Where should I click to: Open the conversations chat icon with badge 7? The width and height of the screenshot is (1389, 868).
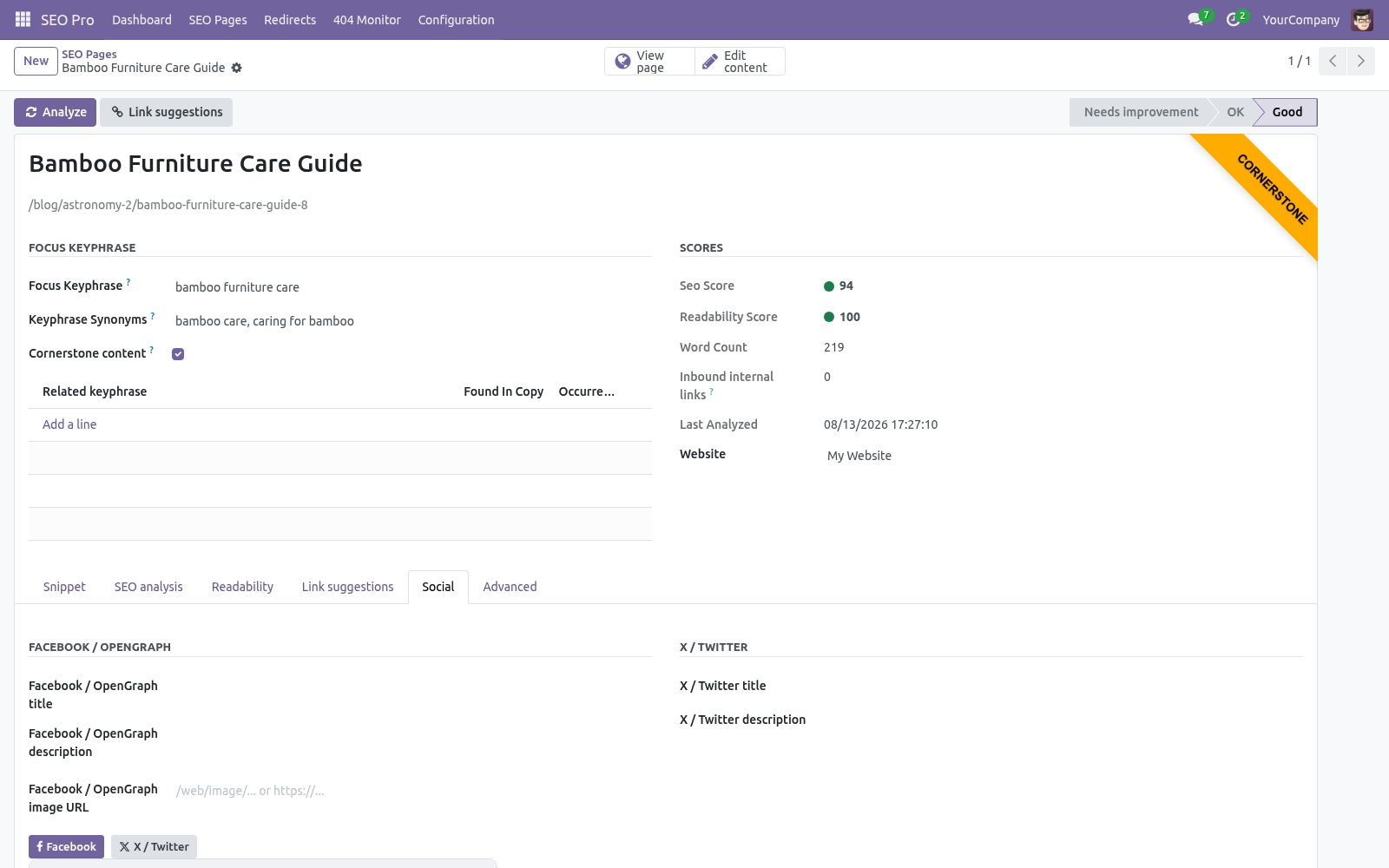[x=1195, y=19]
